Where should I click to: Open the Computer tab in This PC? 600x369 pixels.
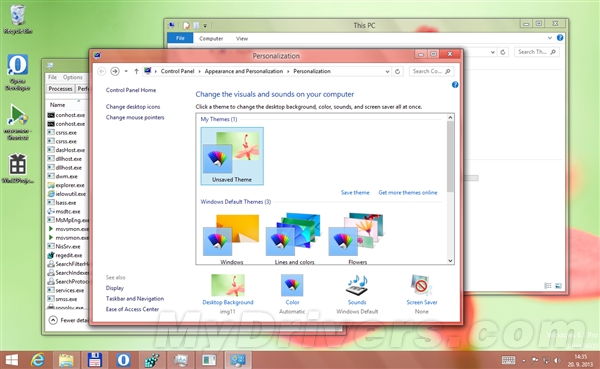pyautogui.click(x=211, y=38)
